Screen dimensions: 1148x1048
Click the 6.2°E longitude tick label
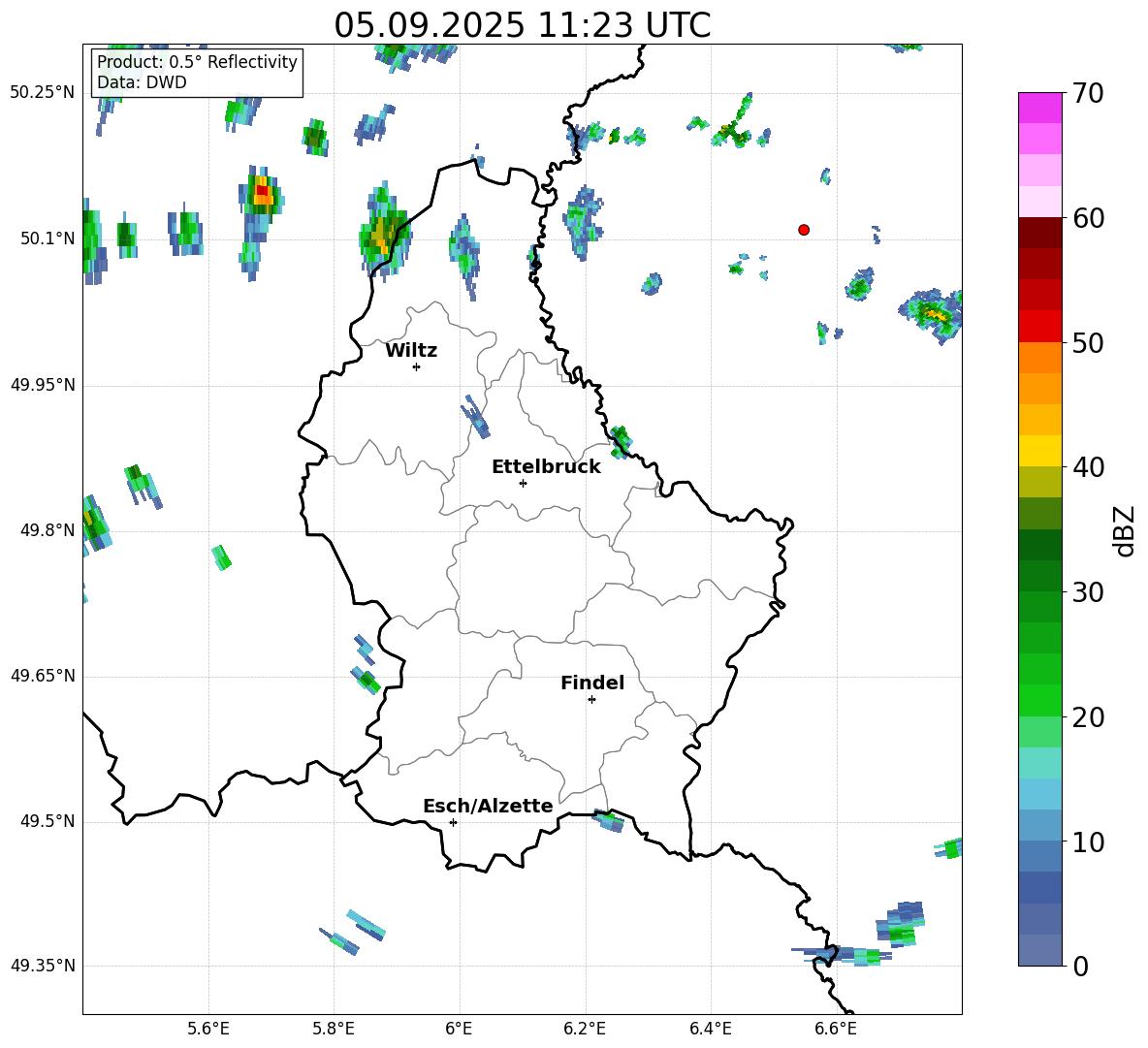585,1028
